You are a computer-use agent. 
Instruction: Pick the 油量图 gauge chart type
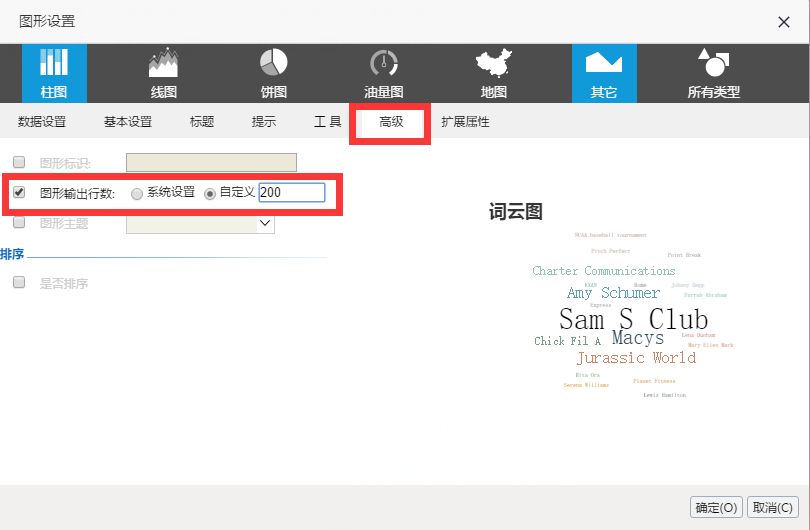coord(384,73)
